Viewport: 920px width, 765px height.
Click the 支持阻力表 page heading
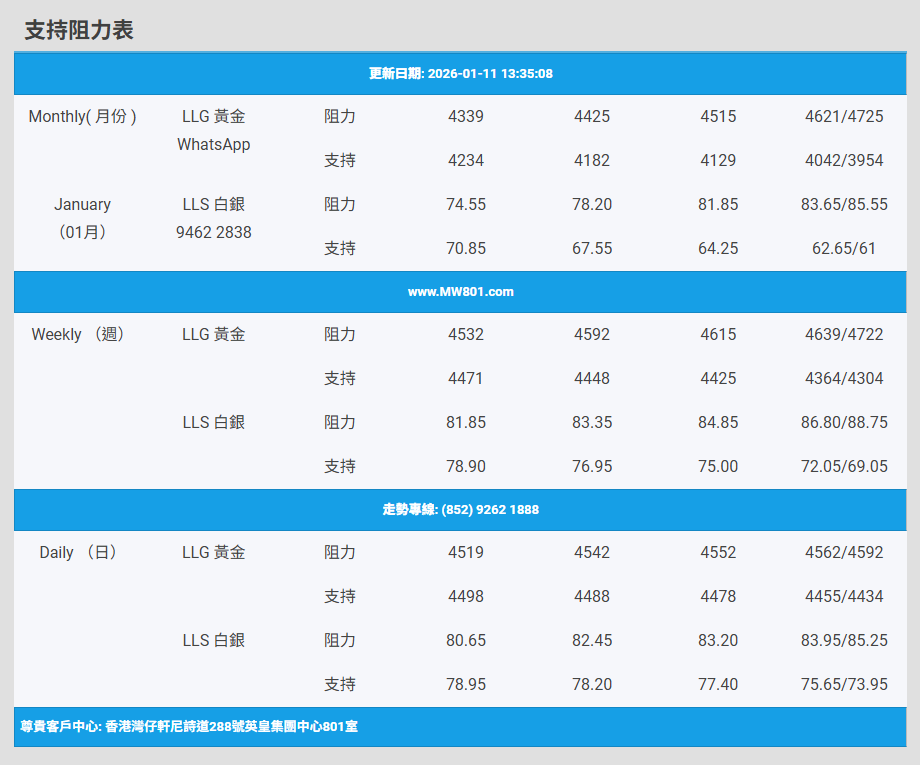[x=79, y=30]
